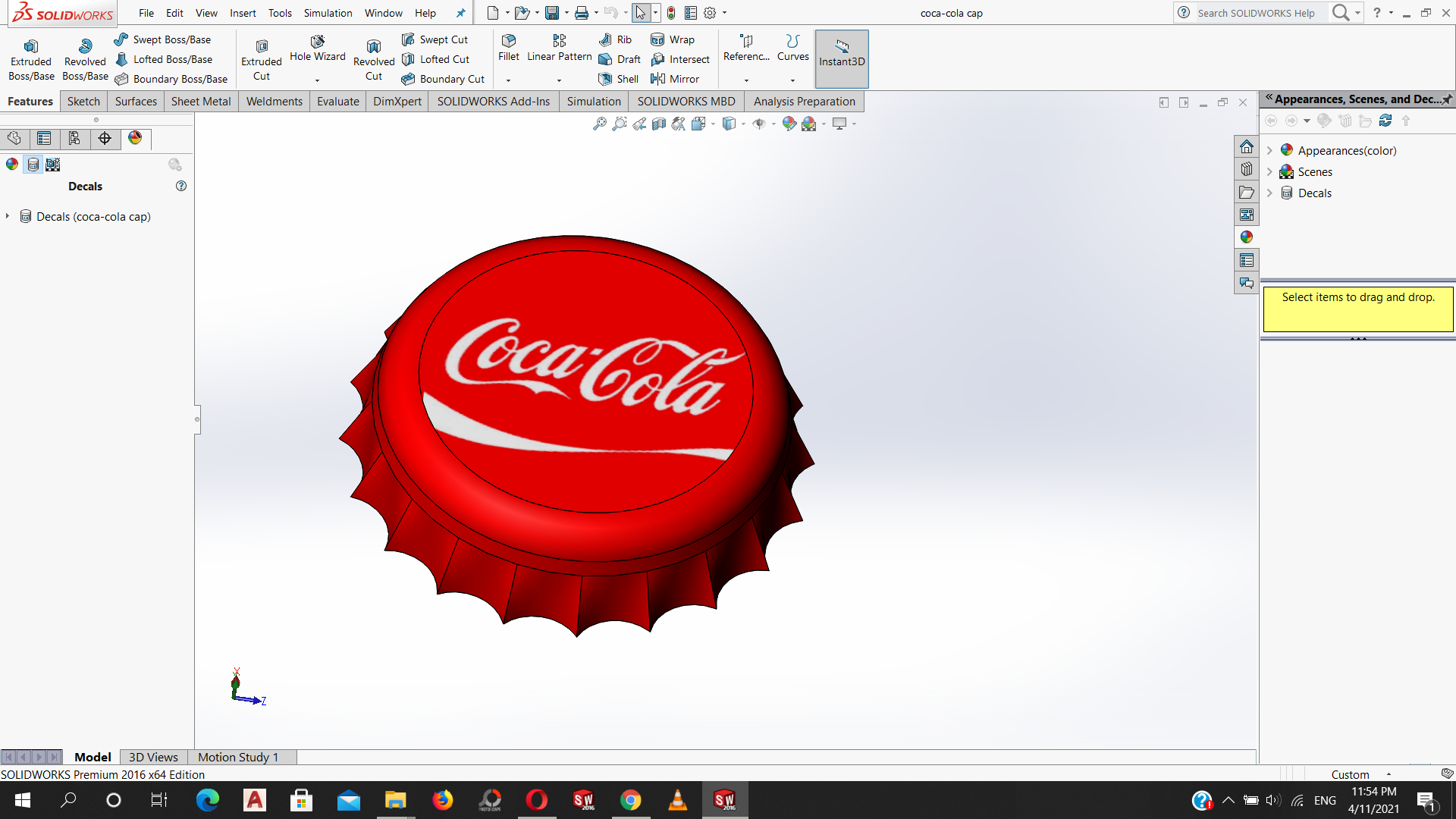Select the Revolved Cut tool
The image size is (1456, 819).
[x=374, y=59]
